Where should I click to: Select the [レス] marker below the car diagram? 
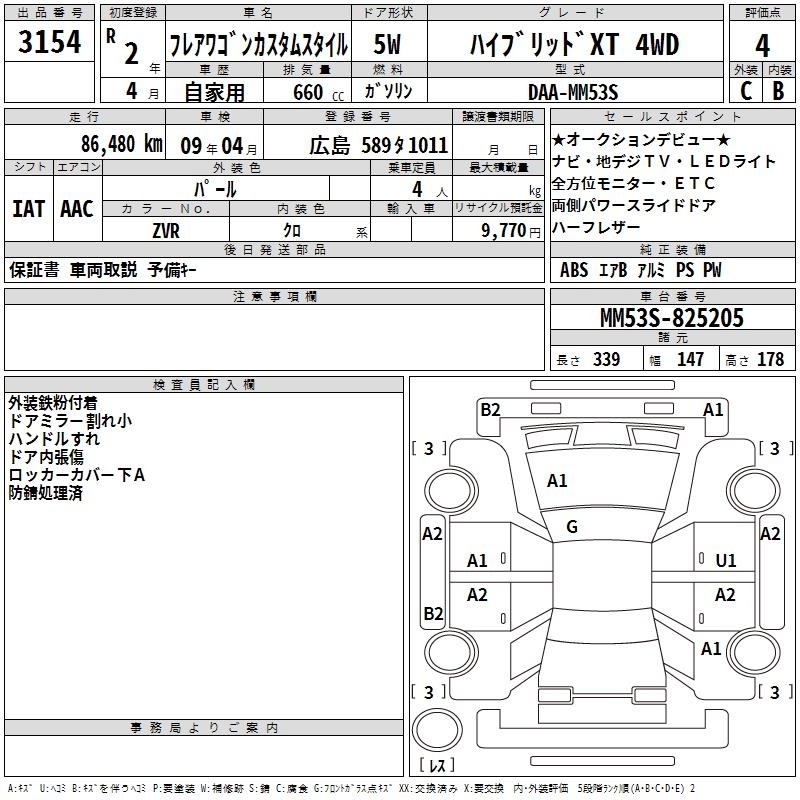[436, 765]
